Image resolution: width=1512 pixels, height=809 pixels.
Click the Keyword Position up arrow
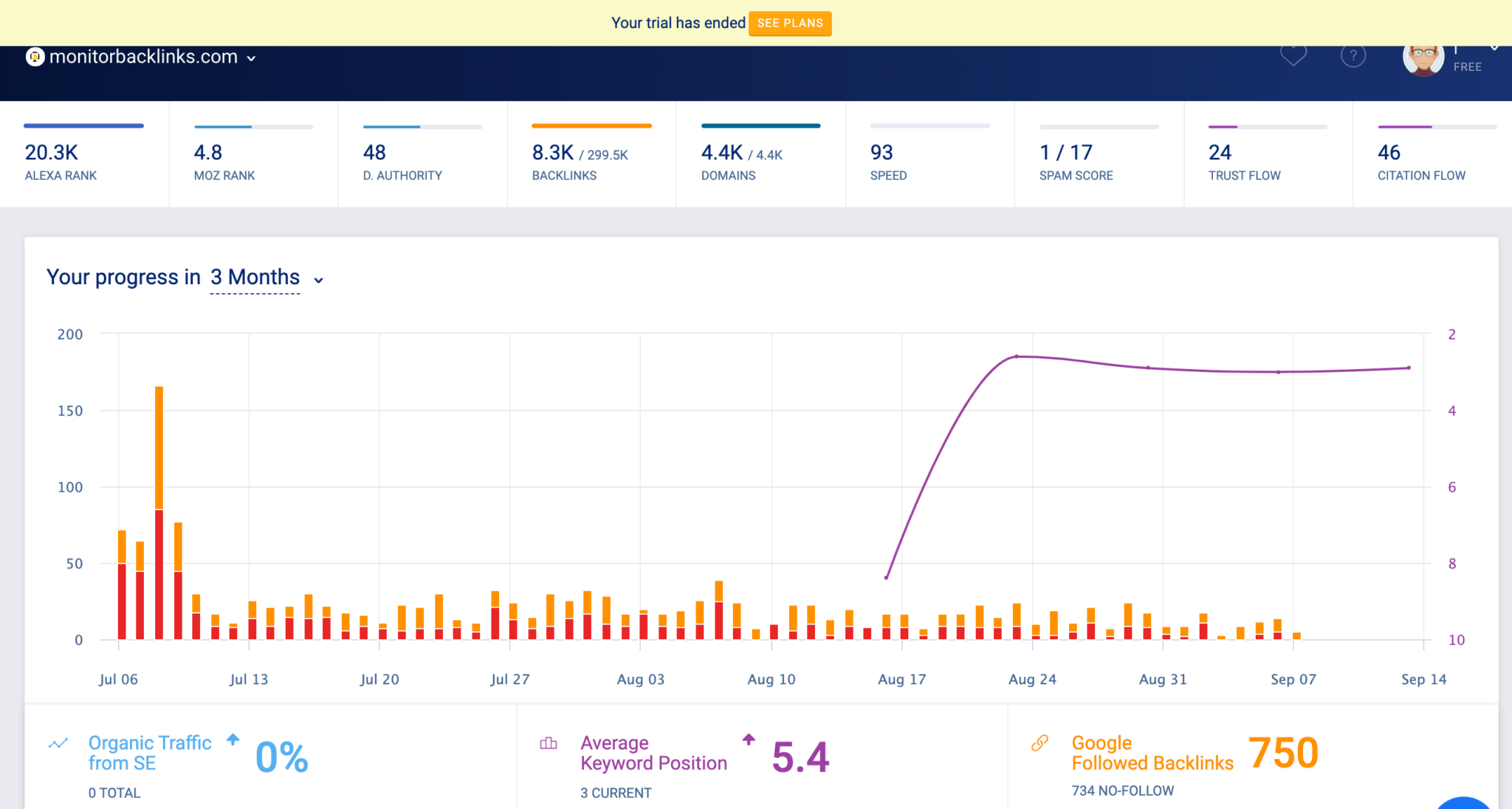pyautogui.click(x=749, y=739)
